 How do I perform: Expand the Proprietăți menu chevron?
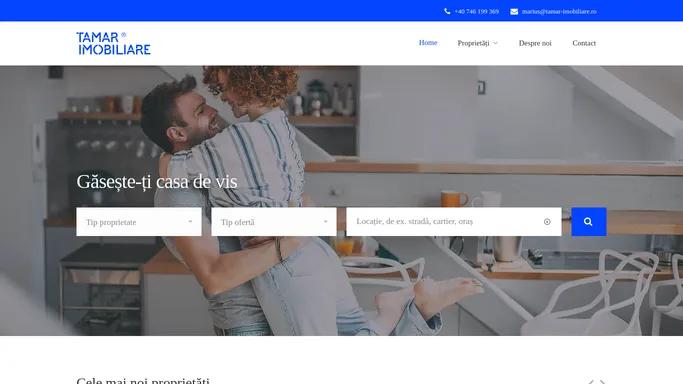pos(495,43)
